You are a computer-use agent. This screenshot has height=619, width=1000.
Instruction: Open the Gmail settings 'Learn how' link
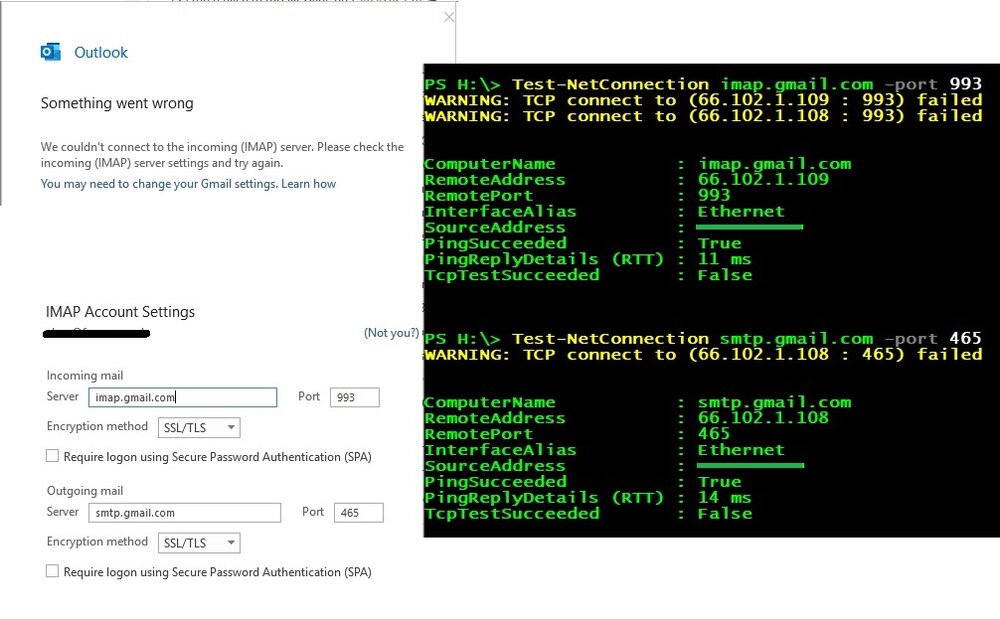click(x=308, y=184)
